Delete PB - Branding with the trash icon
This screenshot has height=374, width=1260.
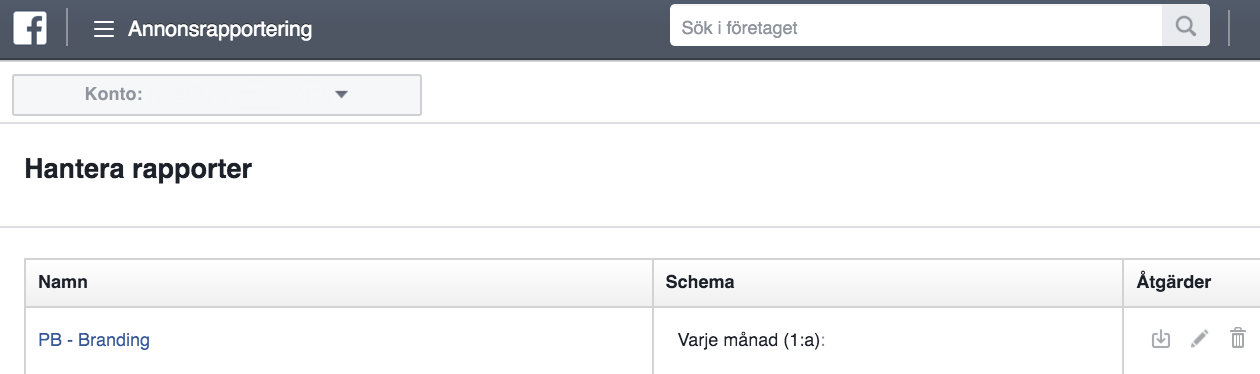pos(1237,338)
